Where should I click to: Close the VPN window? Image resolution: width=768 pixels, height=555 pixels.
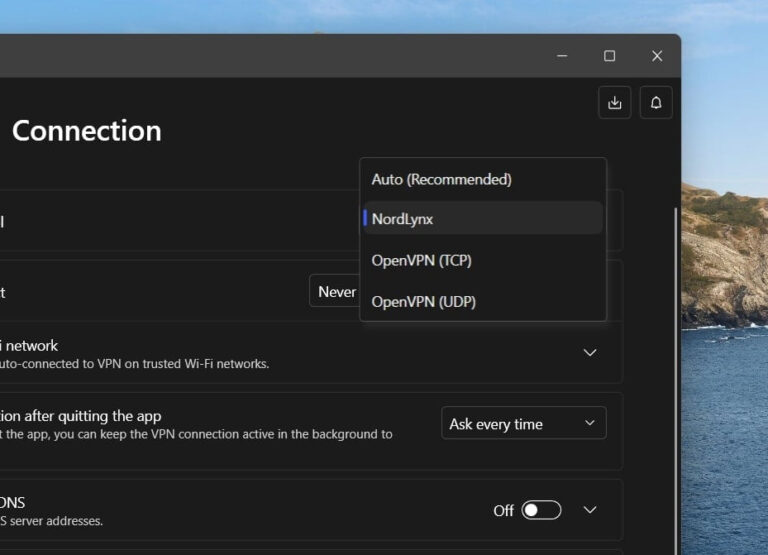point(657,56)
